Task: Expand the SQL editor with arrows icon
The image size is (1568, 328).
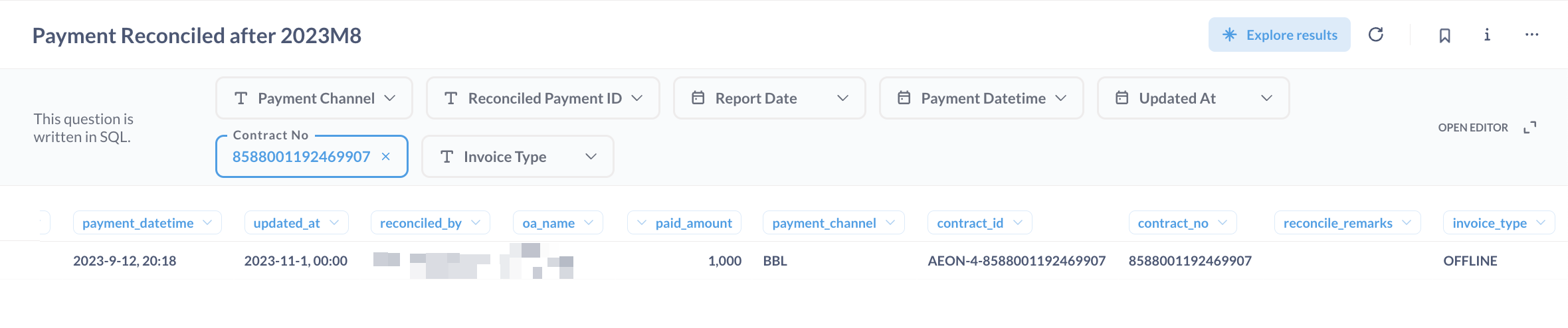Action: pos(1529,127)
